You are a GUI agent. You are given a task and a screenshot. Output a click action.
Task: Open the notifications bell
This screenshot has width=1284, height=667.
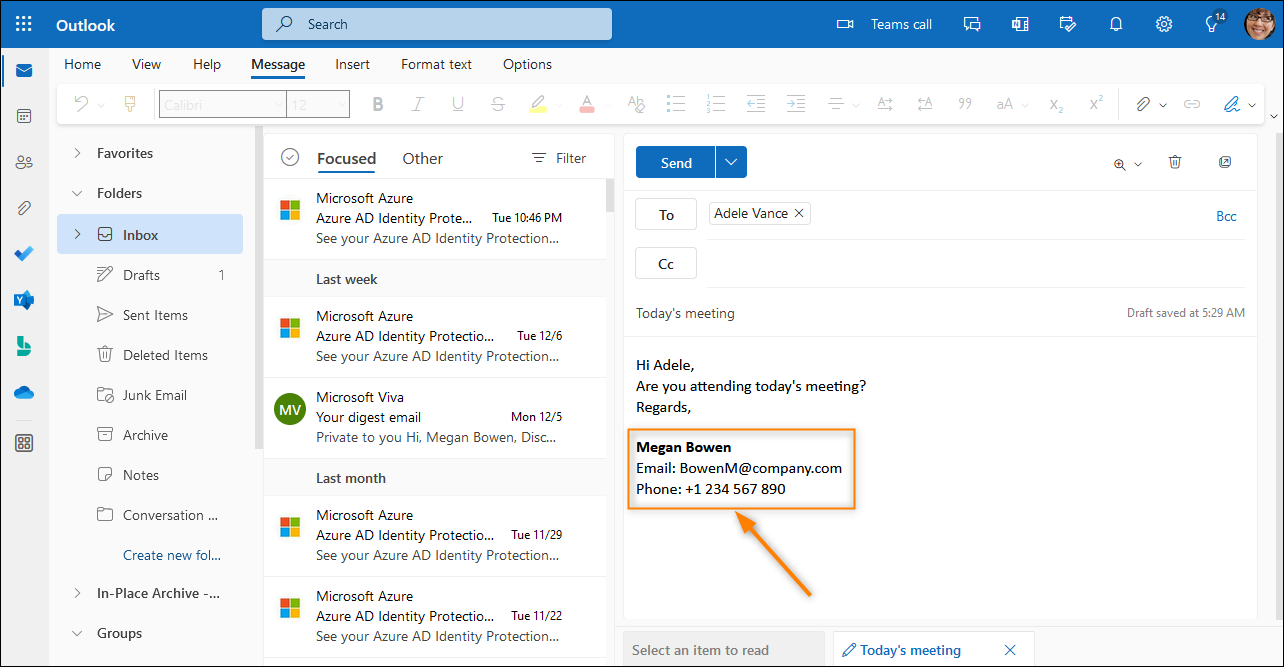pyautogui.click(x=1116, y=24)
